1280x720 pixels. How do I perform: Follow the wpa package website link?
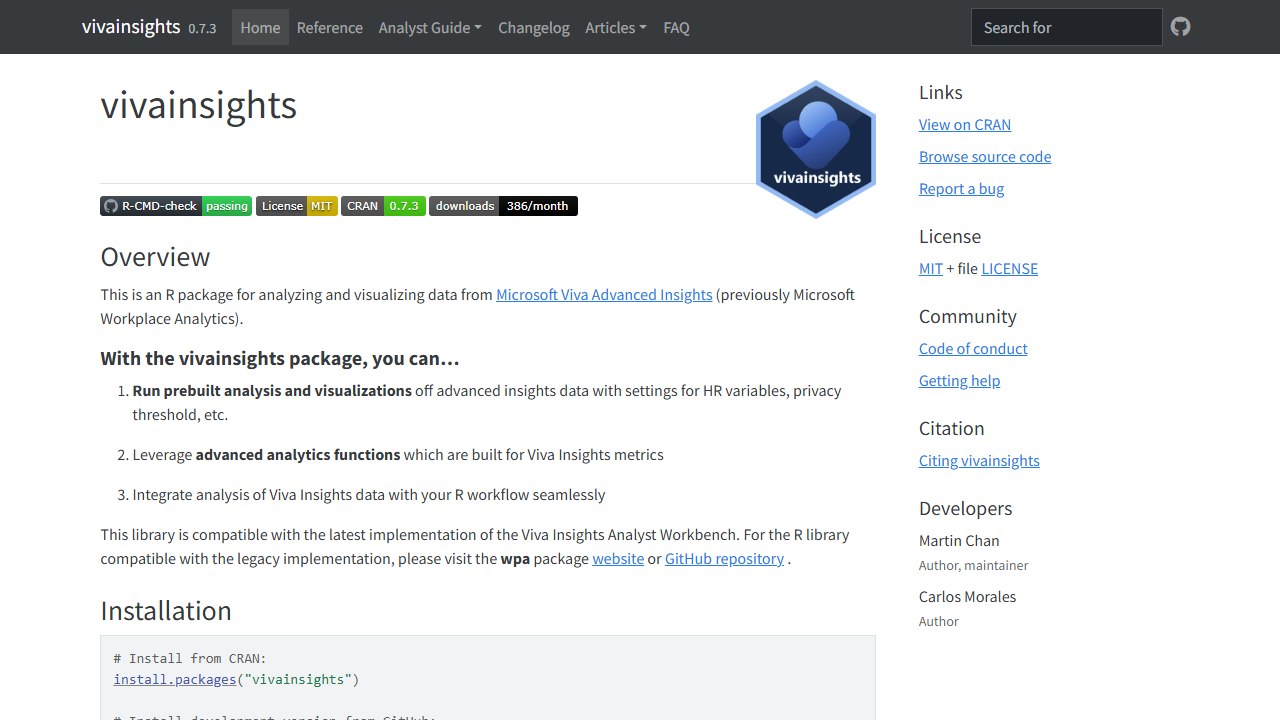(x=618, y=559)
